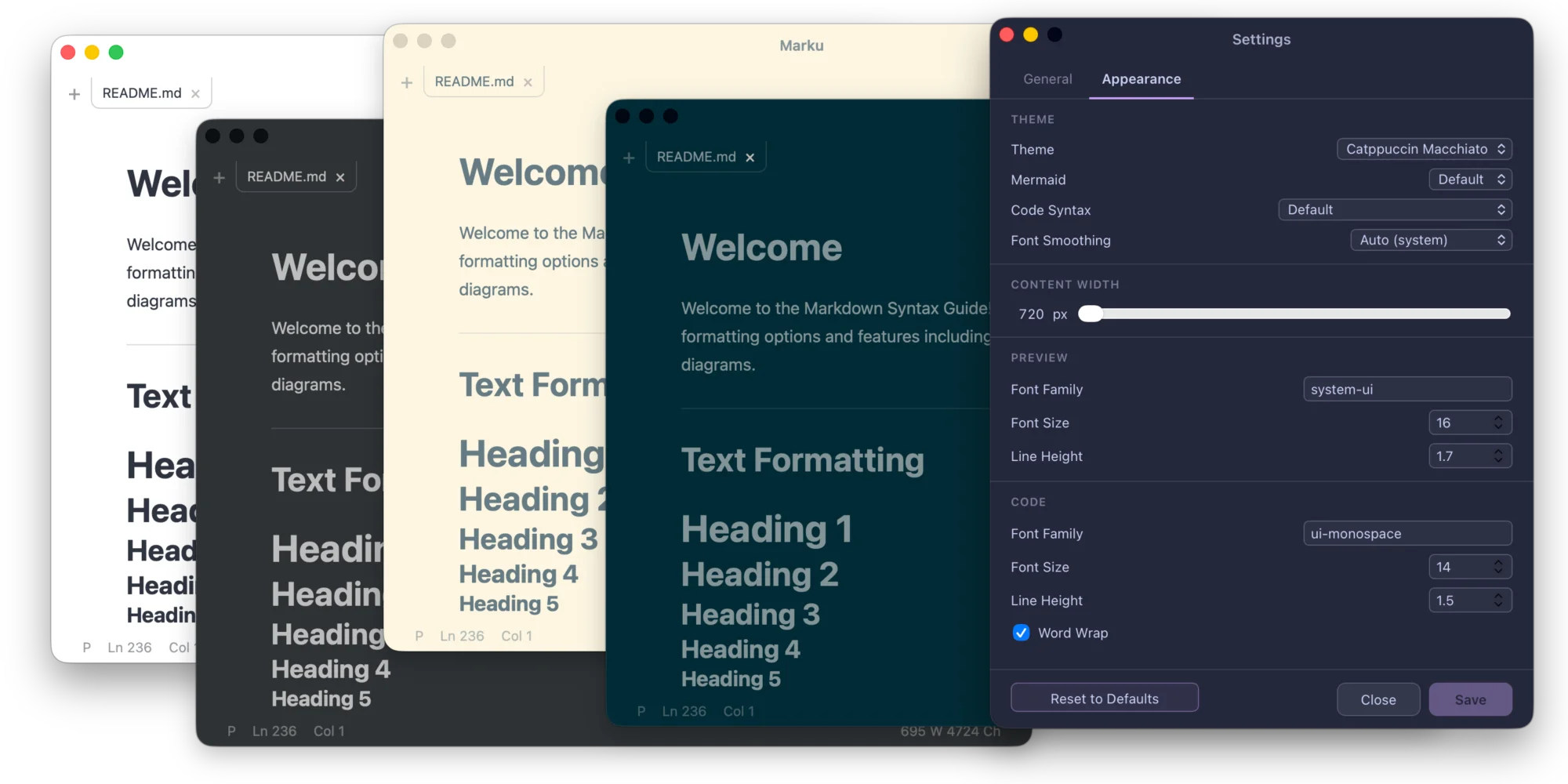Click Reset to Defaults button
The height and width of the screenshot is (784, 1568).
[1104, 699]
